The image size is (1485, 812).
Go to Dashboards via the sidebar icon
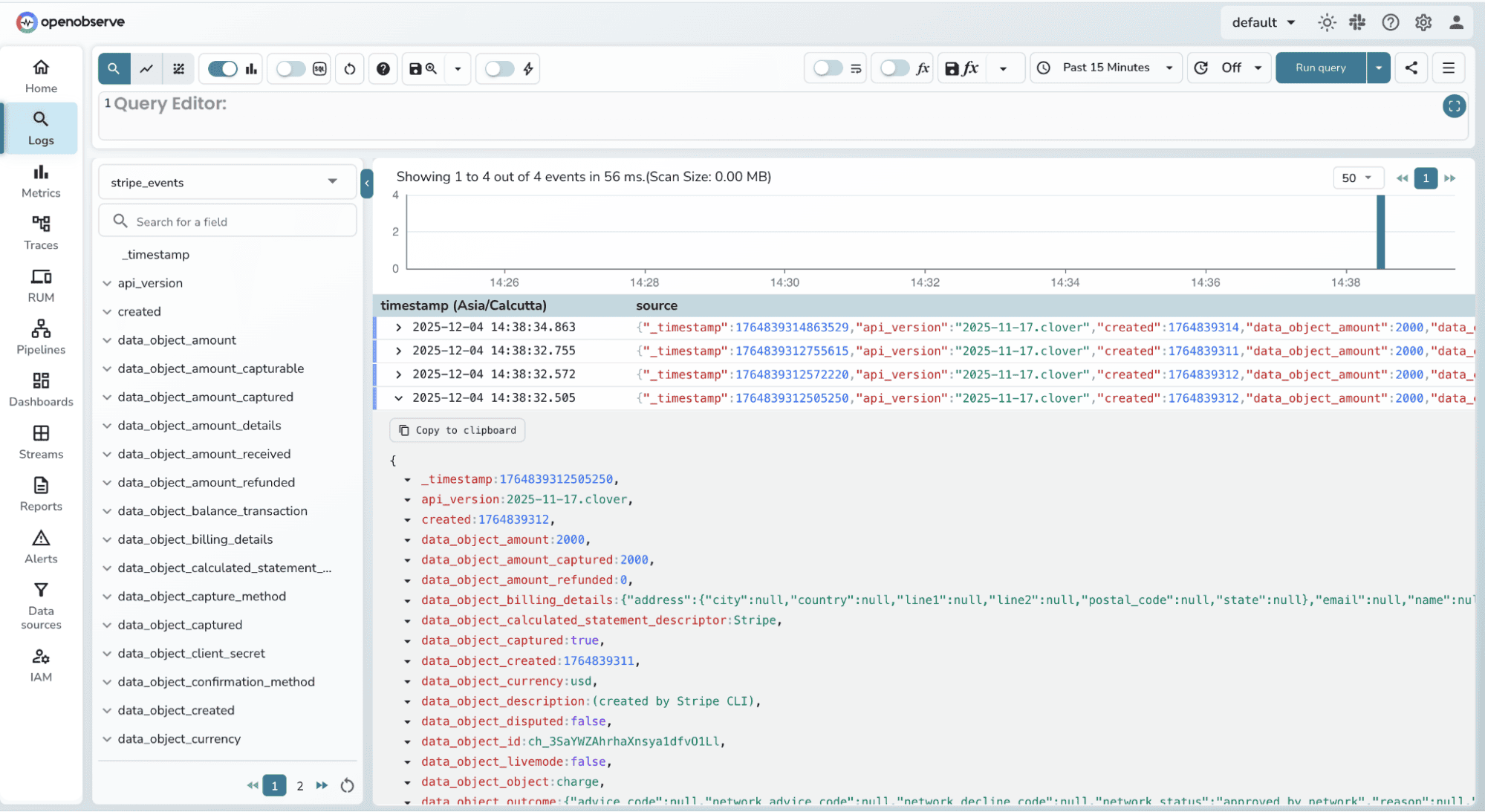tap(41, 389)
